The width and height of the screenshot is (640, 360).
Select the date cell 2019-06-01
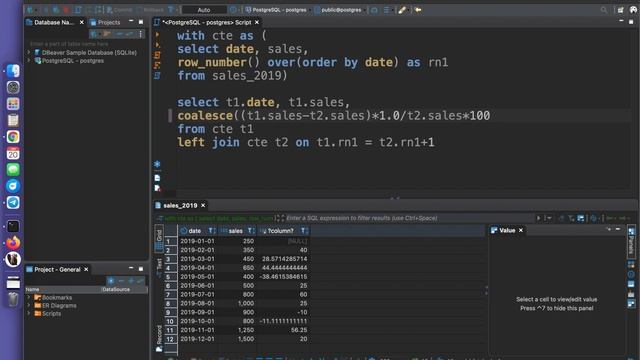click(x=198, y=285)
